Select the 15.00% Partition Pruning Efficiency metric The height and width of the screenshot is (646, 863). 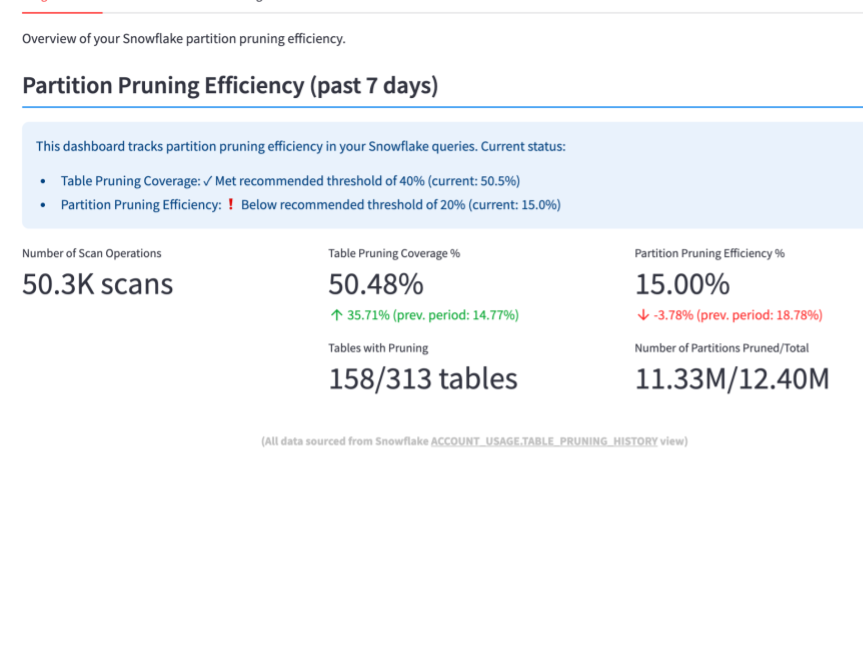coord(681,284)
